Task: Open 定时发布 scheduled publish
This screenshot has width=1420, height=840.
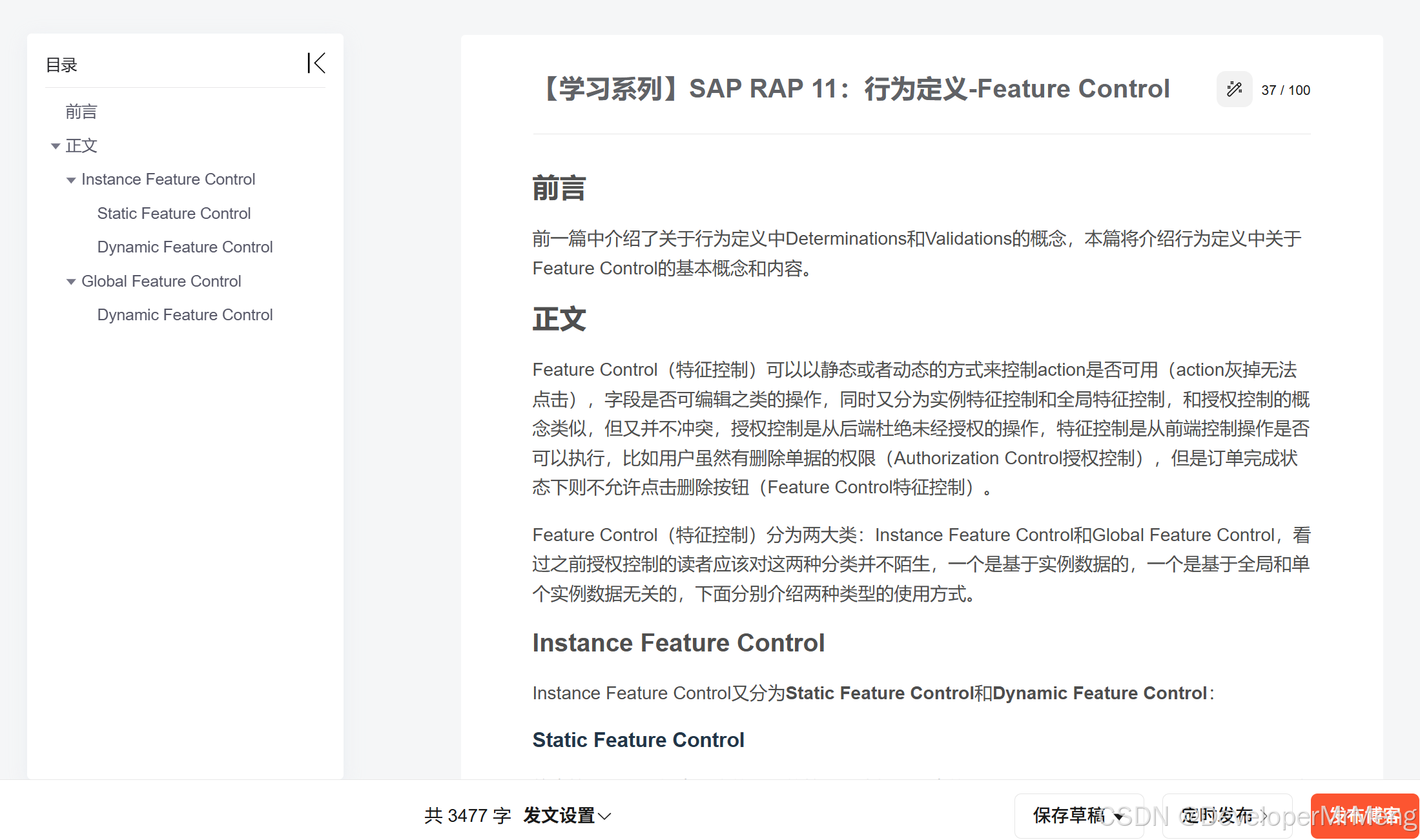Action: 1220,815
